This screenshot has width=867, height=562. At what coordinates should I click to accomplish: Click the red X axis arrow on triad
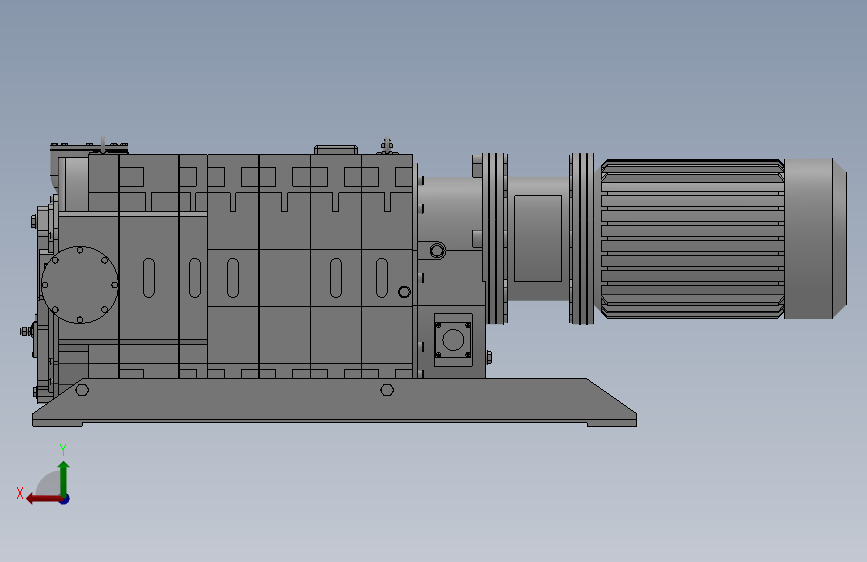tap(43, 499)
